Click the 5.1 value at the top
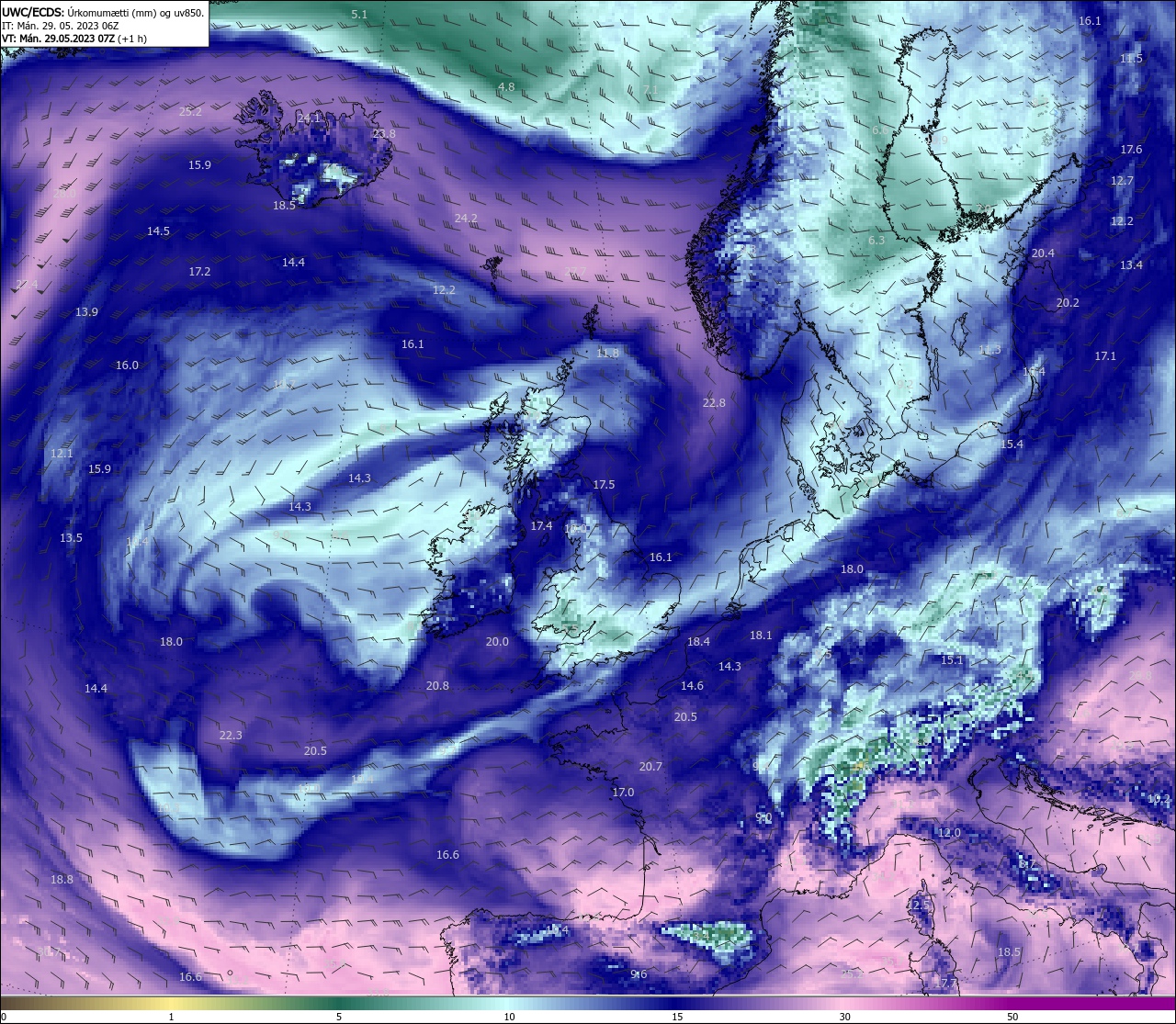Screen dimensions: 1176x1024 tap(359, 15)
